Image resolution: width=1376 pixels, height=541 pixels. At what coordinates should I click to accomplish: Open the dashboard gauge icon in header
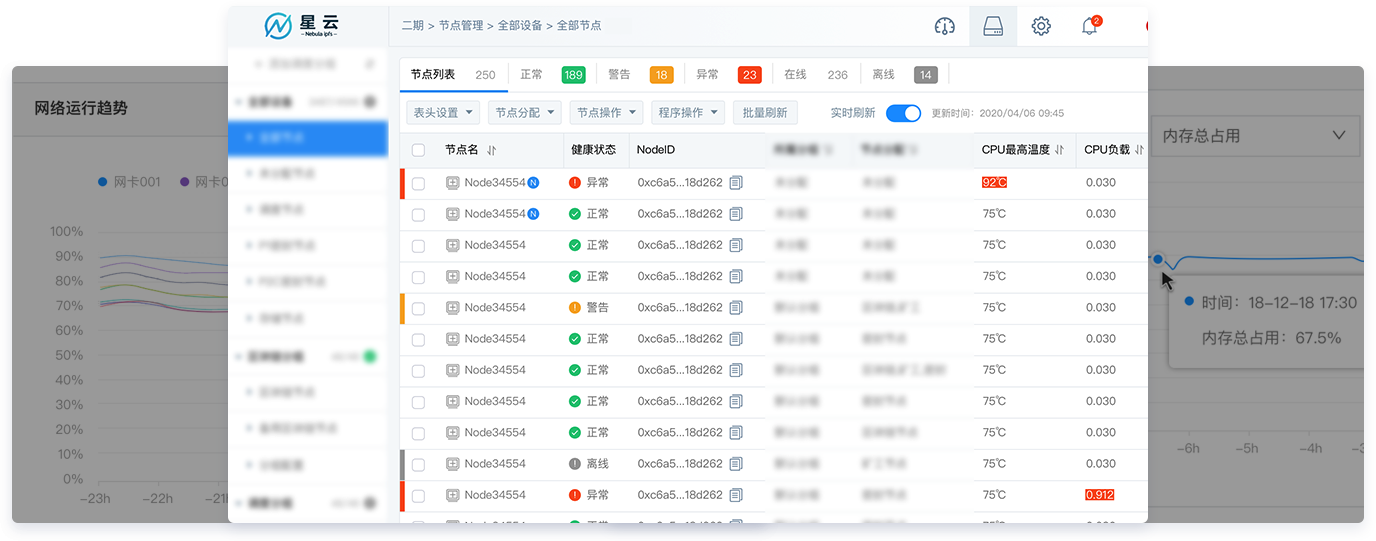click(x=945, y=26)
